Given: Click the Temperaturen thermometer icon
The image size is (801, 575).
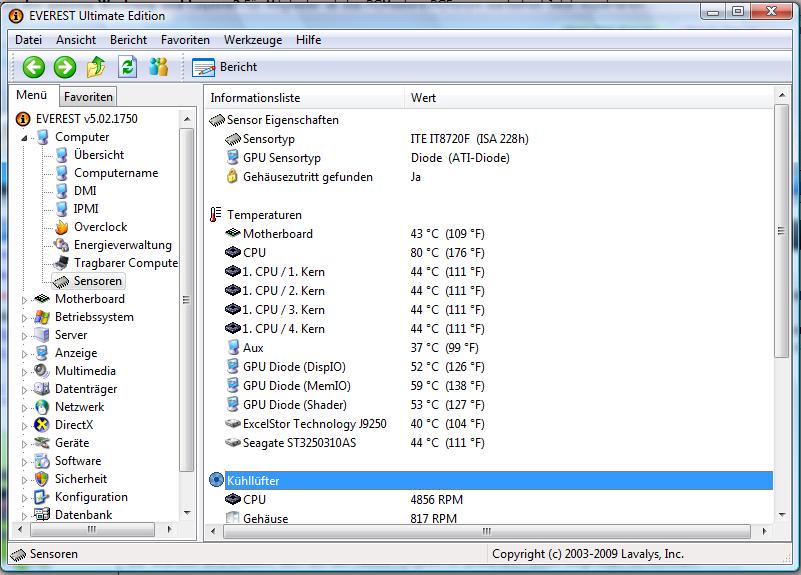Looking at the screenshot, I should tap(215, 214).
